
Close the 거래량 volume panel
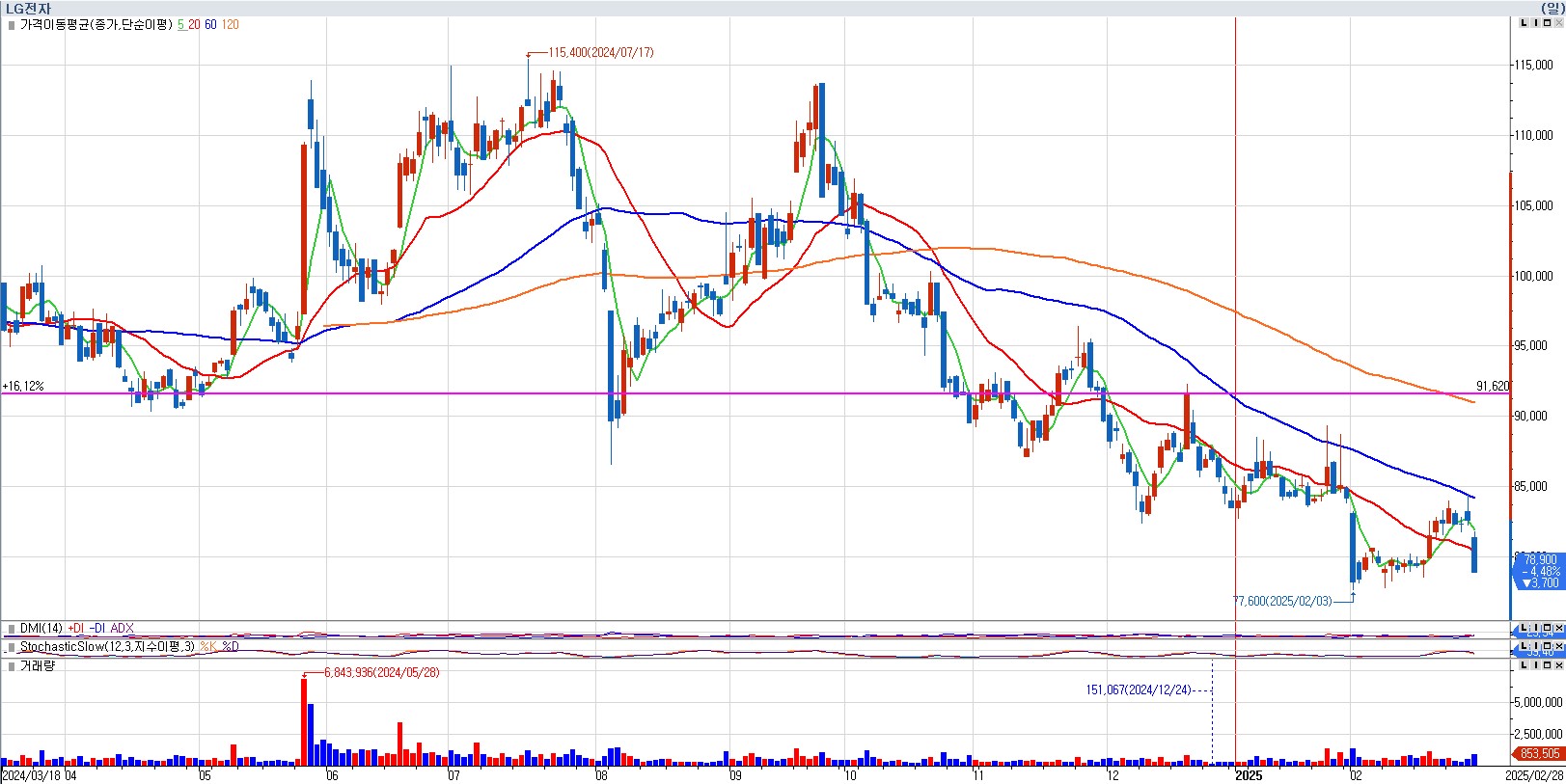tap(1558, 664)
